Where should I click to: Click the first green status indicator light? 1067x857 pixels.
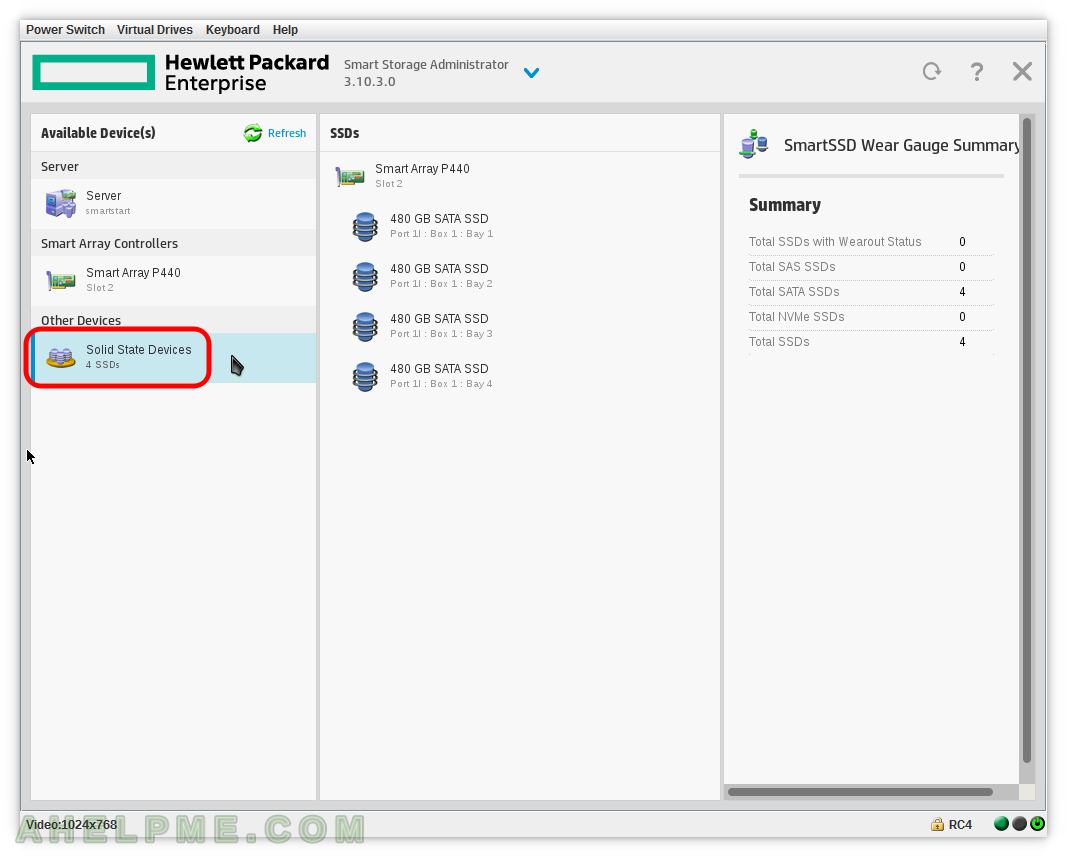(1001, 824)
